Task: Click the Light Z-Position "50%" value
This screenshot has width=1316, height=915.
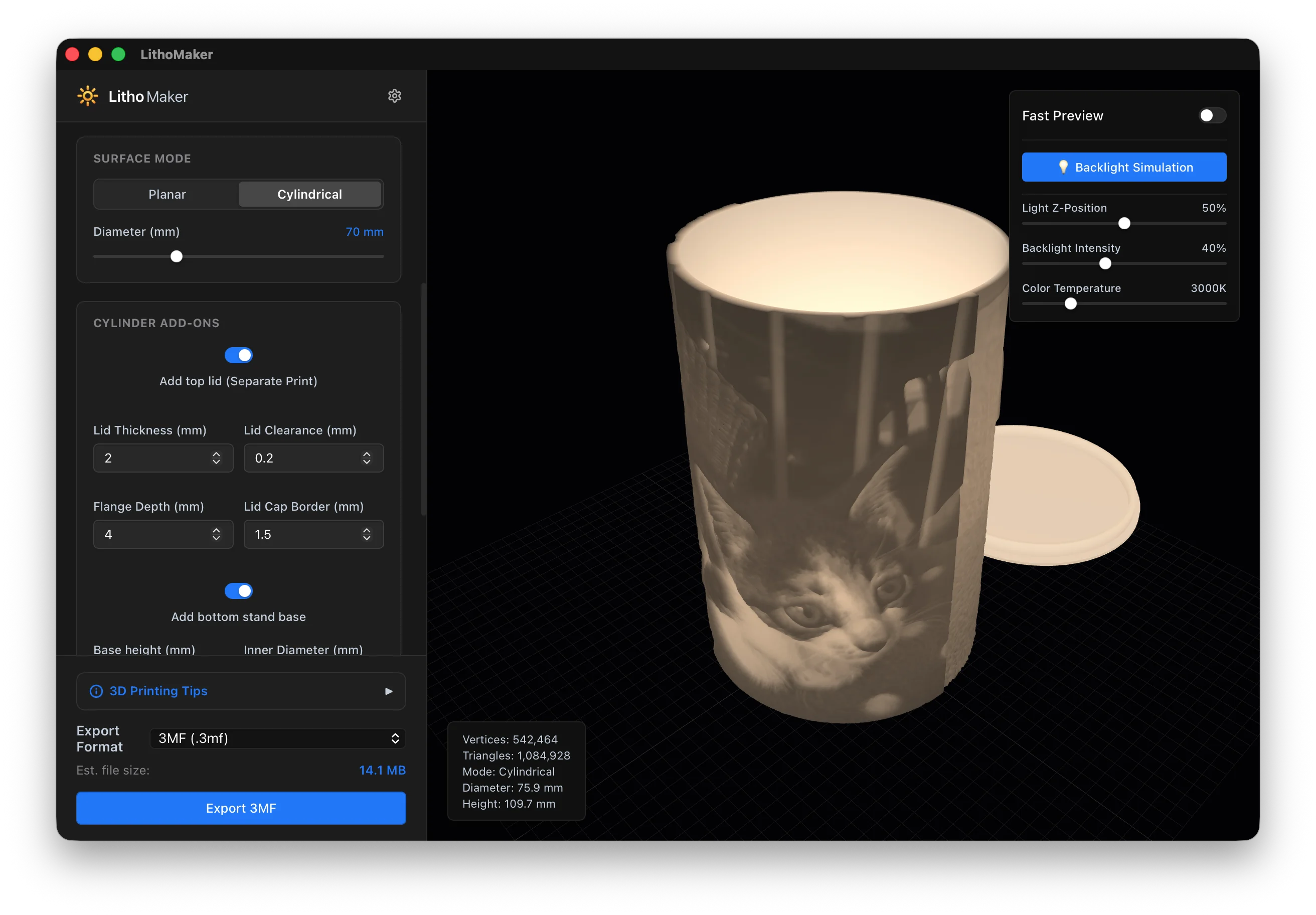Action: (x=1213, y=208)
